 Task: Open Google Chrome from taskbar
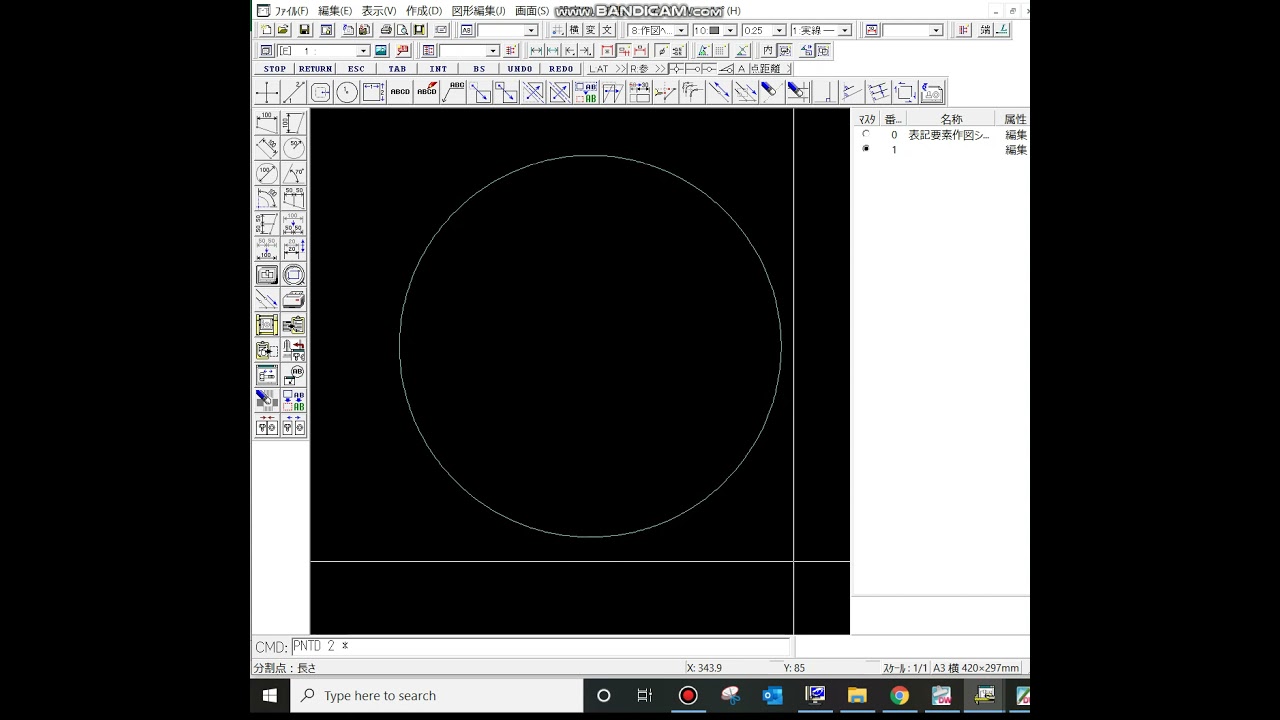click(x=900, y=696)
